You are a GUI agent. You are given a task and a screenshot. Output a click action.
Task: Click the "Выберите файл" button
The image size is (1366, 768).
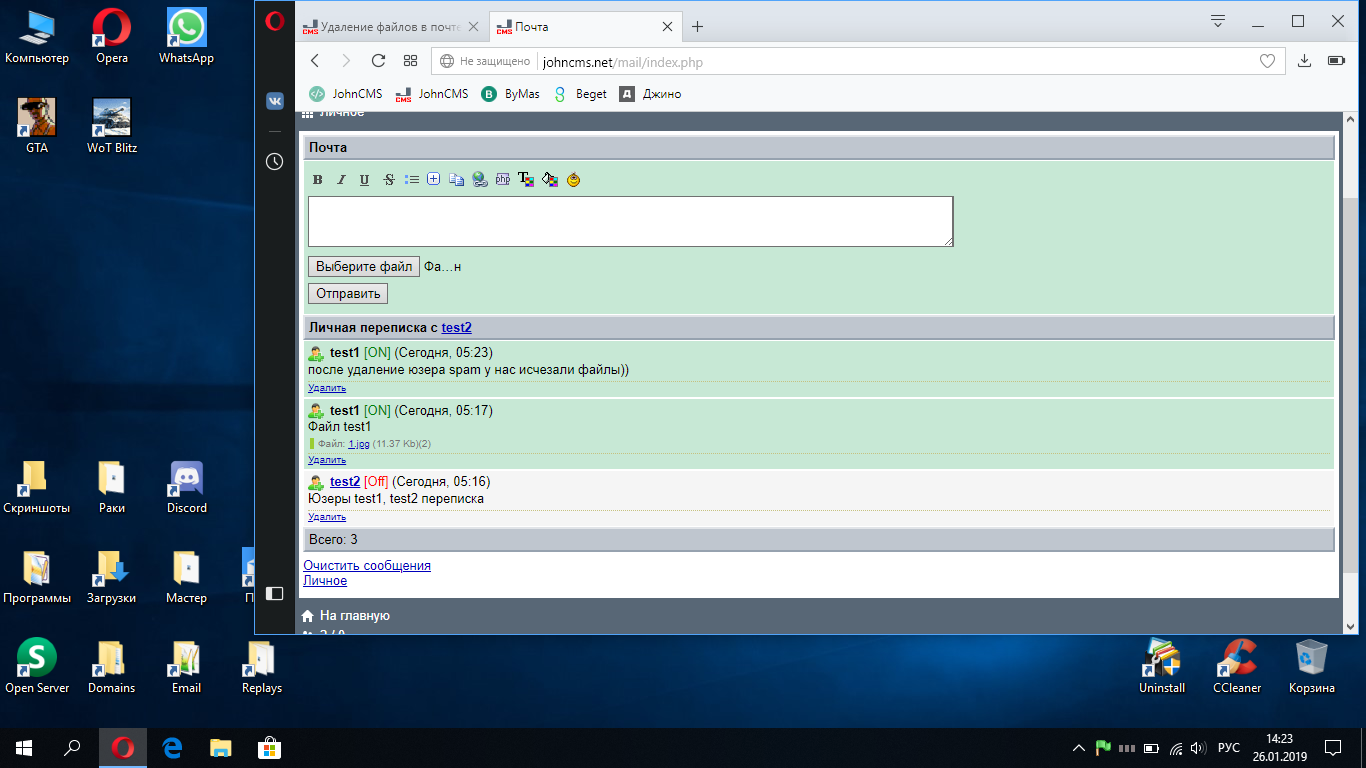(364, 267)
